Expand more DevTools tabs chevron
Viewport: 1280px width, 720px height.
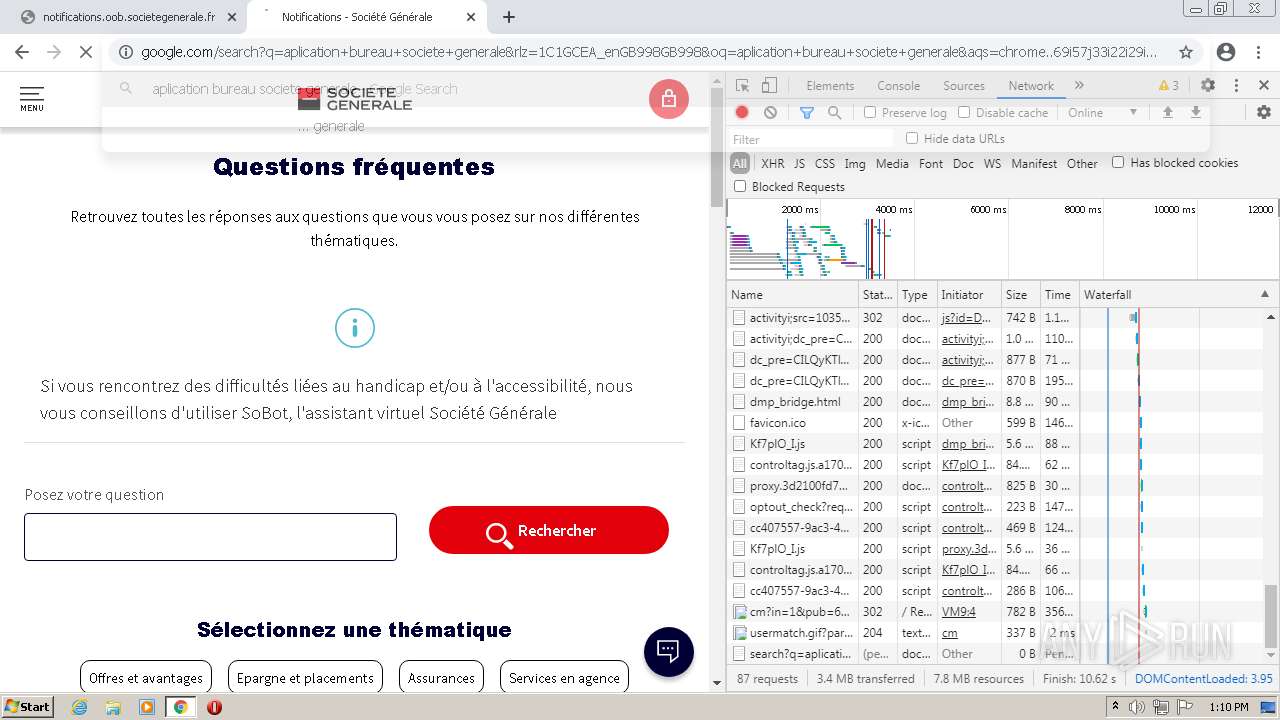pos(1079,86)
